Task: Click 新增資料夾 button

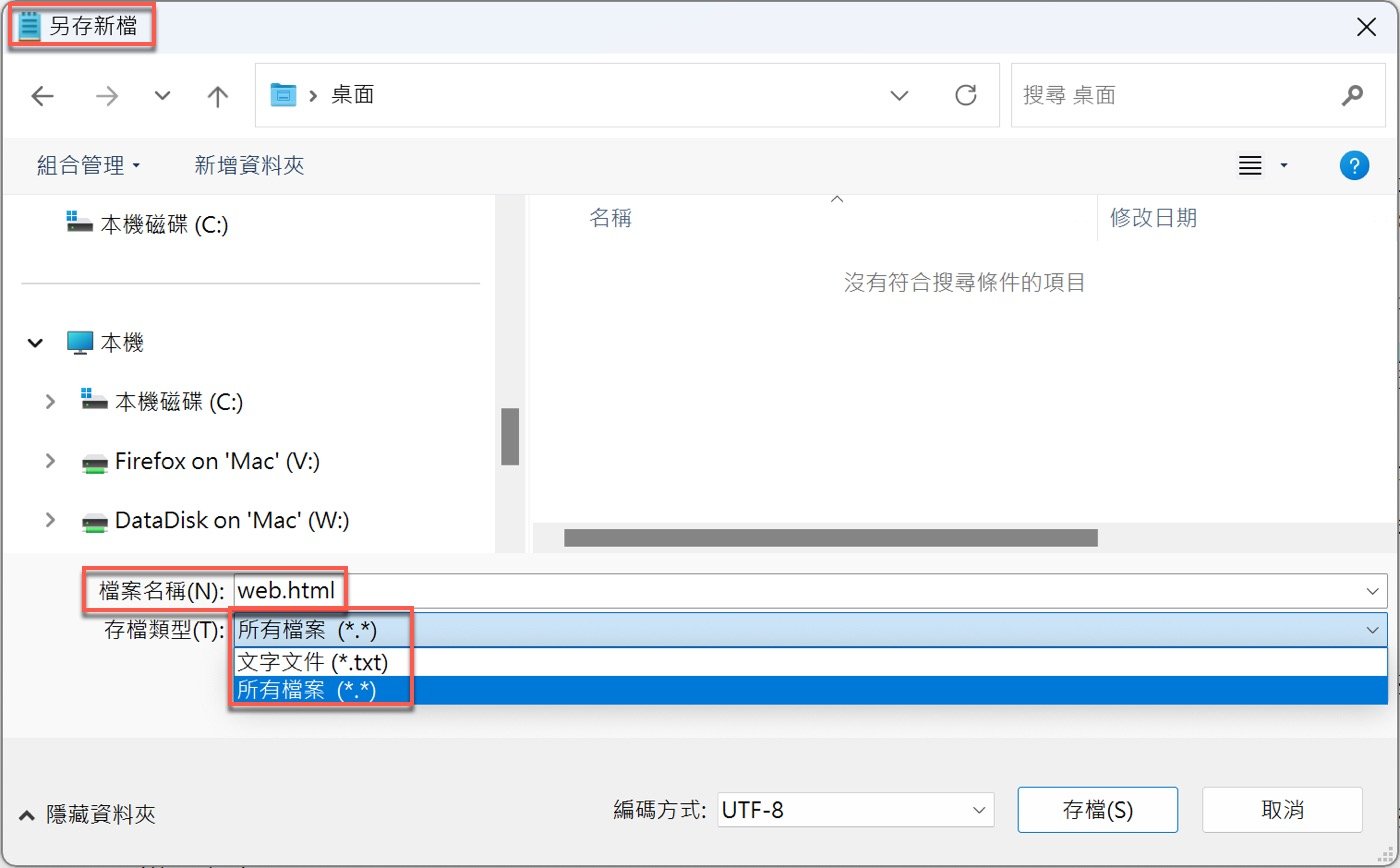Action: (249, 165)
